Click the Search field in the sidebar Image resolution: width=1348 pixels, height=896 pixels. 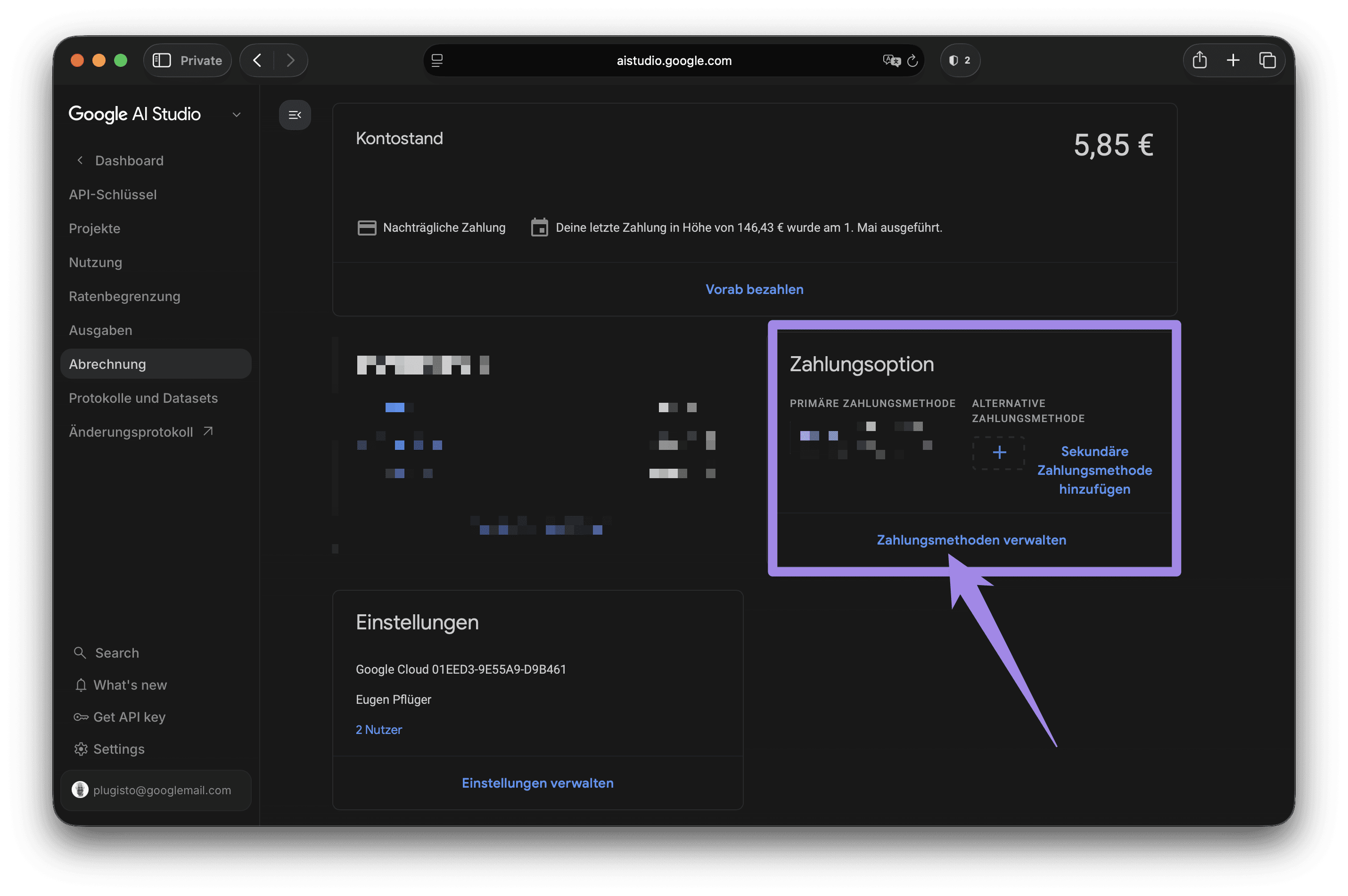[x=156, y=652]
